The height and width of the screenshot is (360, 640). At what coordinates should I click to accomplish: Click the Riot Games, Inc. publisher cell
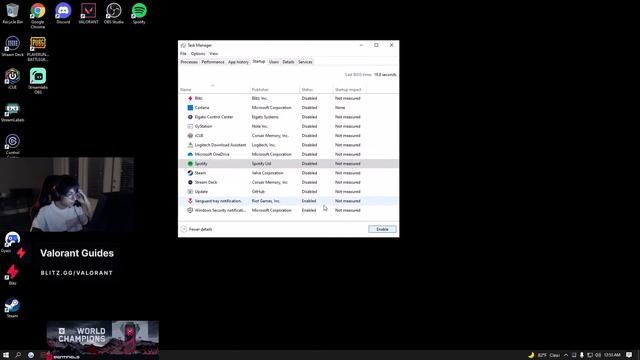(x=266, y=201)
